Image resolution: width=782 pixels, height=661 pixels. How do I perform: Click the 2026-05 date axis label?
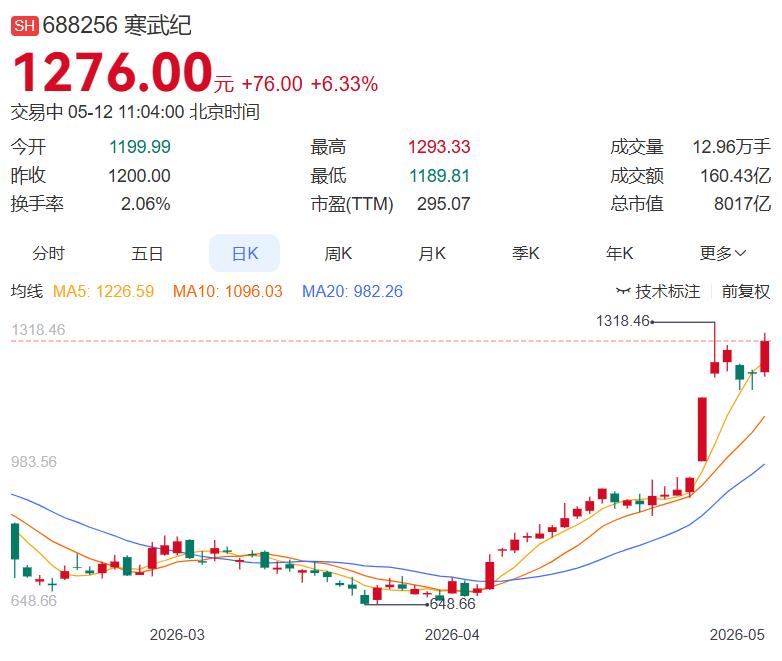click(x=737, y=635)
